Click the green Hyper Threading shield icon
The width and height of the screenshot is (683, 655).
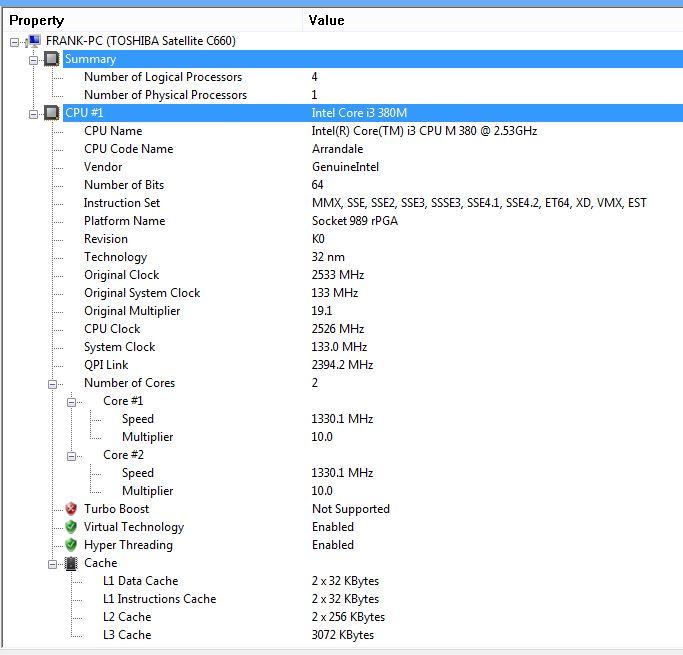pyautogui.click(x=71, y=545)
